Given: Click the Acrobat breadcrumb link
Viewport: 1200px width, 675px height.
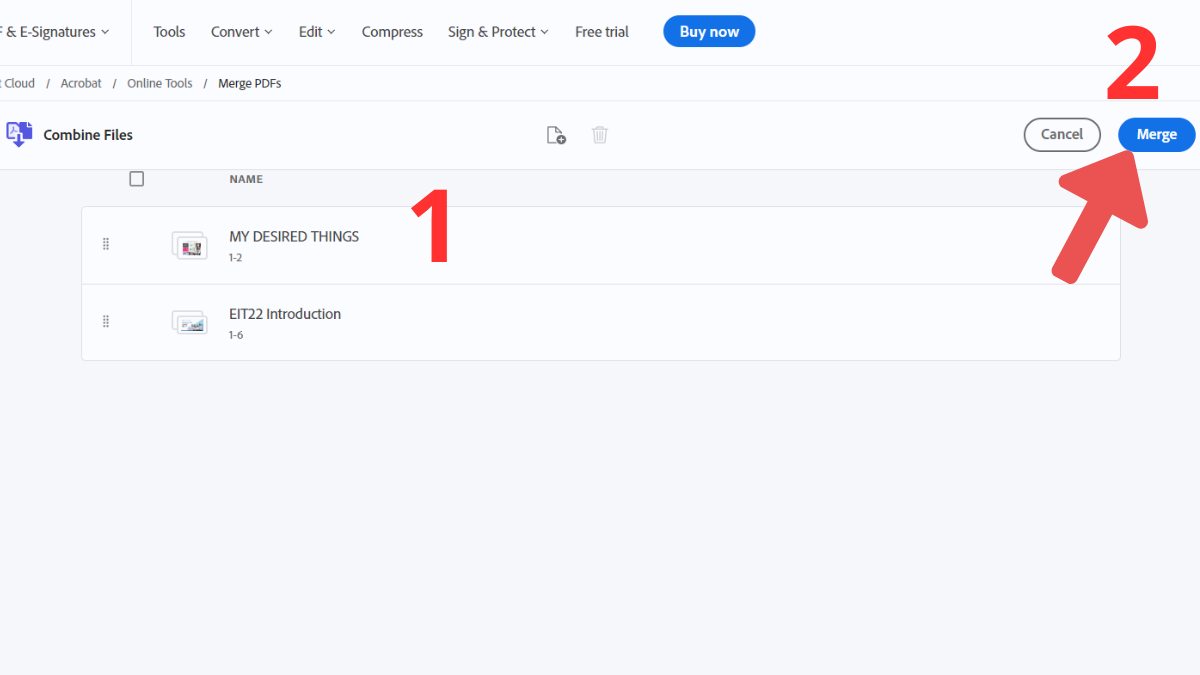Looking at the screenshot, I should (81, 83).
